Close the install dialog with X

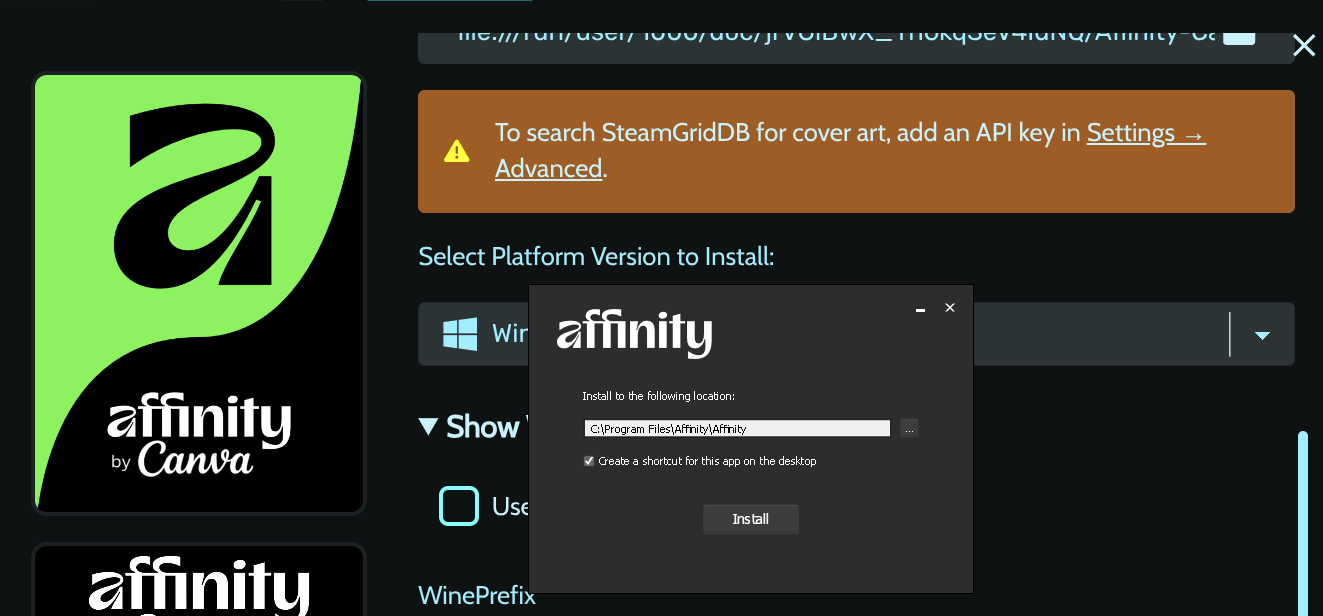[x=1304, y=45]
